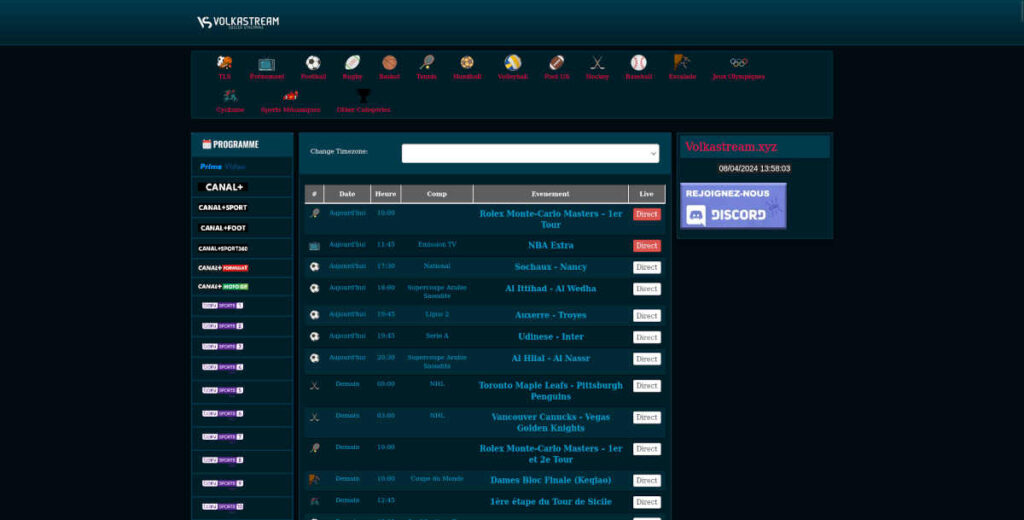Screen dimensions: 1024x520
Task: Click the Heure column header
Action: [385, 194]
